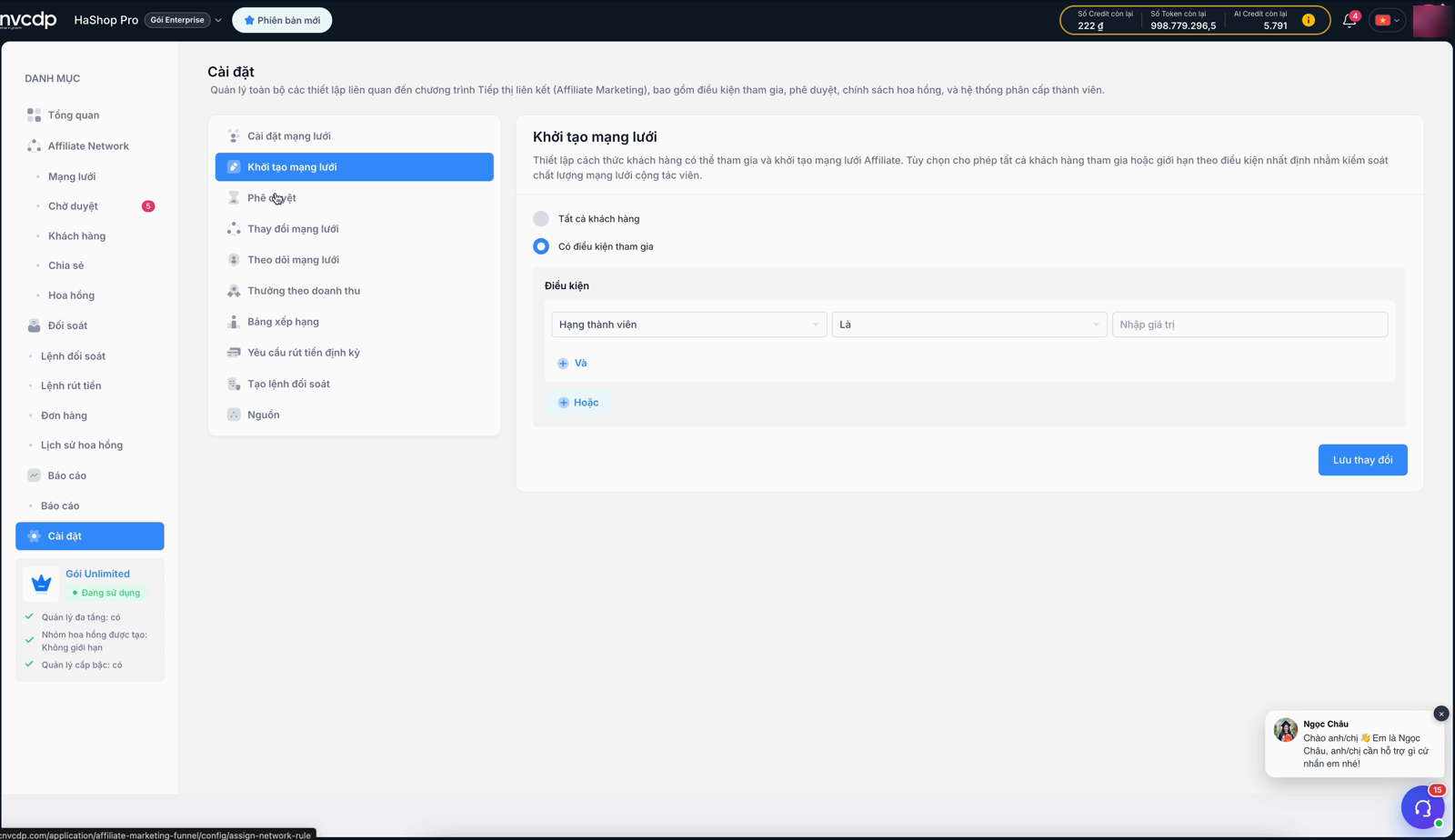Click the Nhập giá trị input field
1455x840 pixels.
click(1249, 325)
